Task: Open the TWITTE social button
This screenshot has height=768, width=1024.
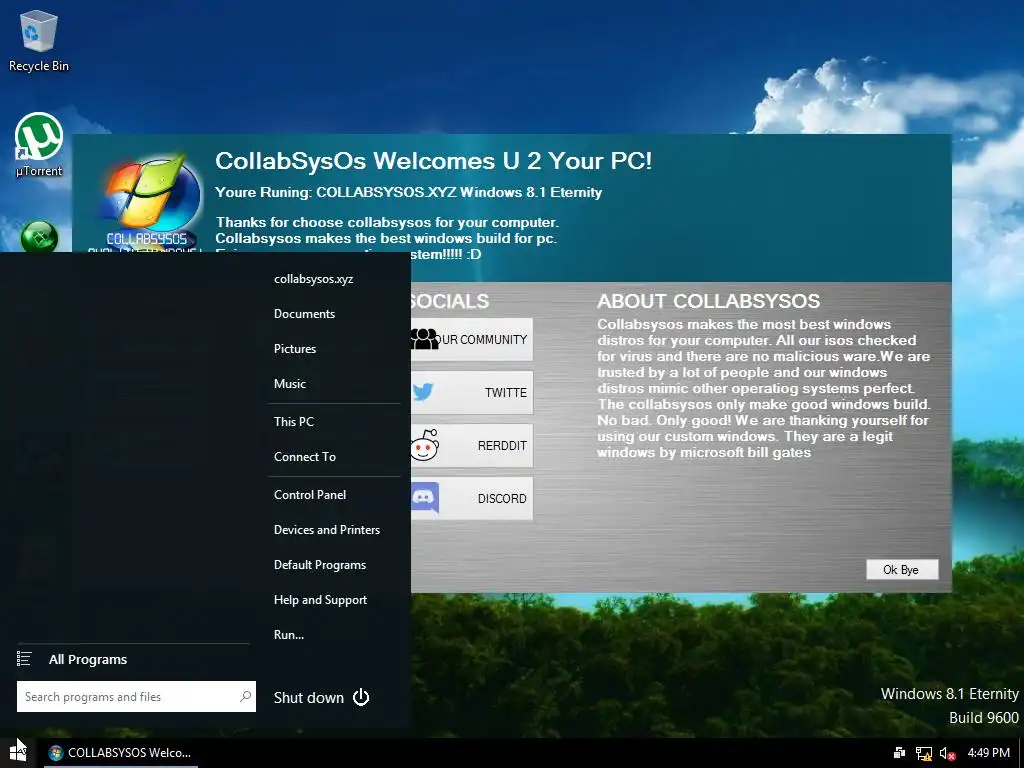Action: [472, 392]
